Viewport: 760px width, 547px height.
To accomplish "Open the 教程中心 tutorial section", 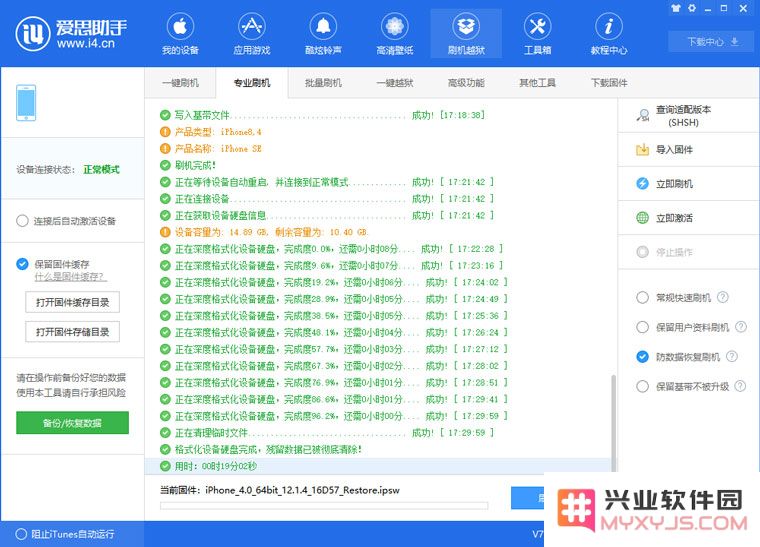I will [609, 33].
